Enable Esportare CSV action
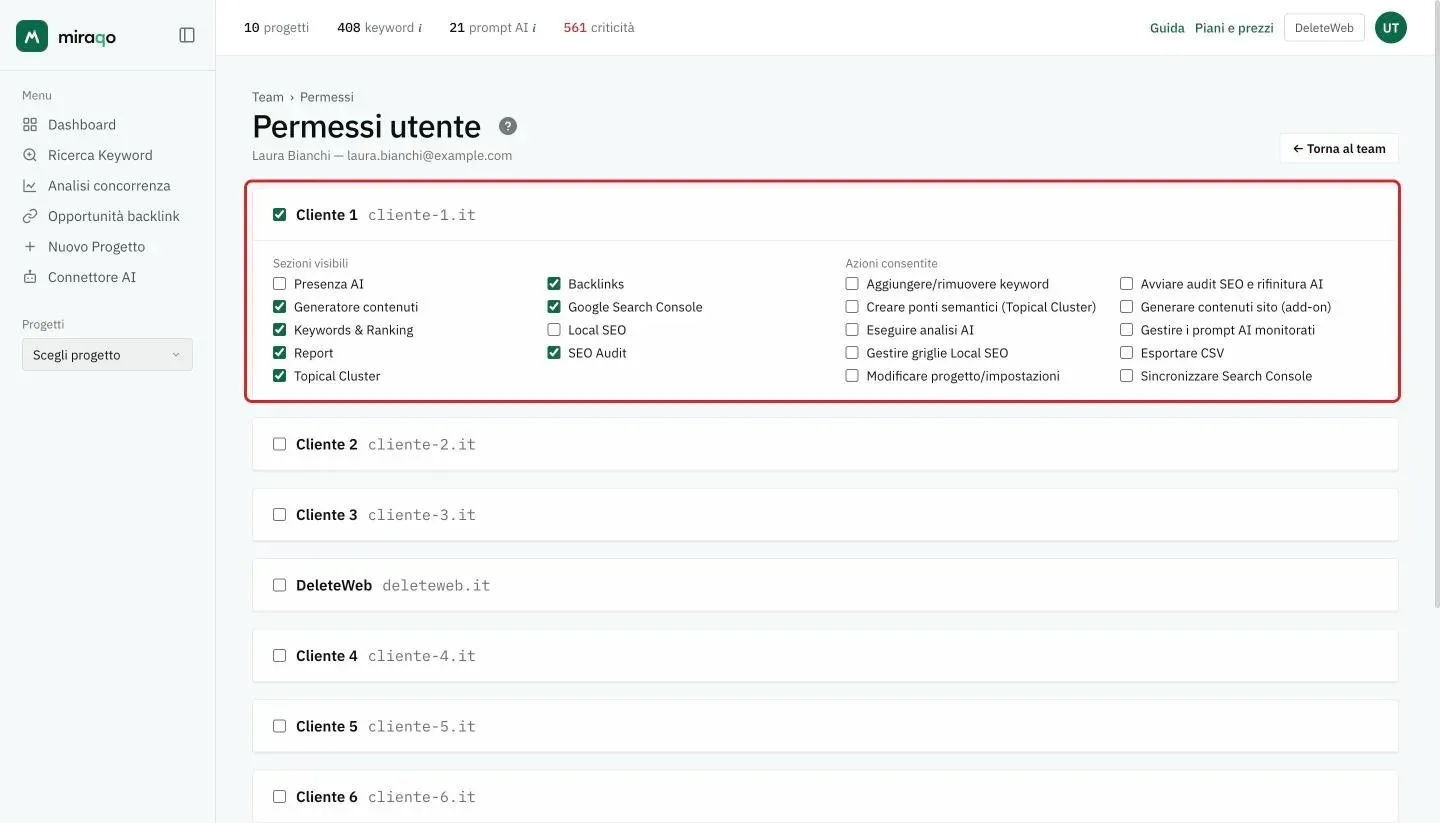 click(1127, 353)
